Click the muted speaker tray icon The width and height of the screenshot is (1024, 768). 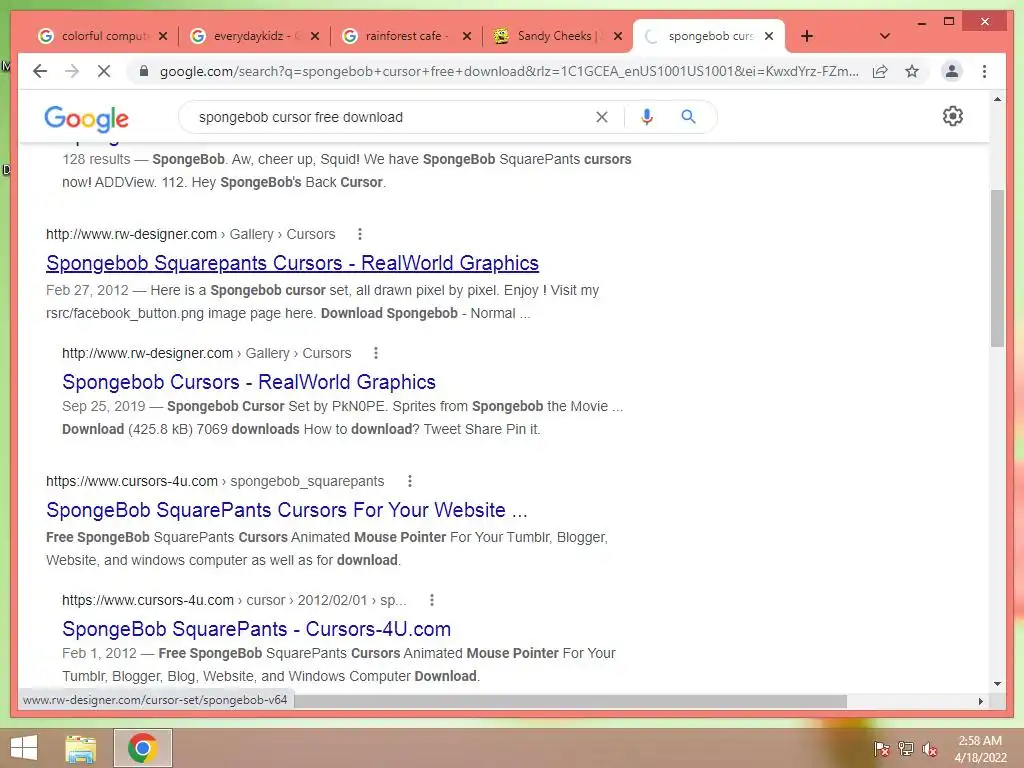coord(930,749)
